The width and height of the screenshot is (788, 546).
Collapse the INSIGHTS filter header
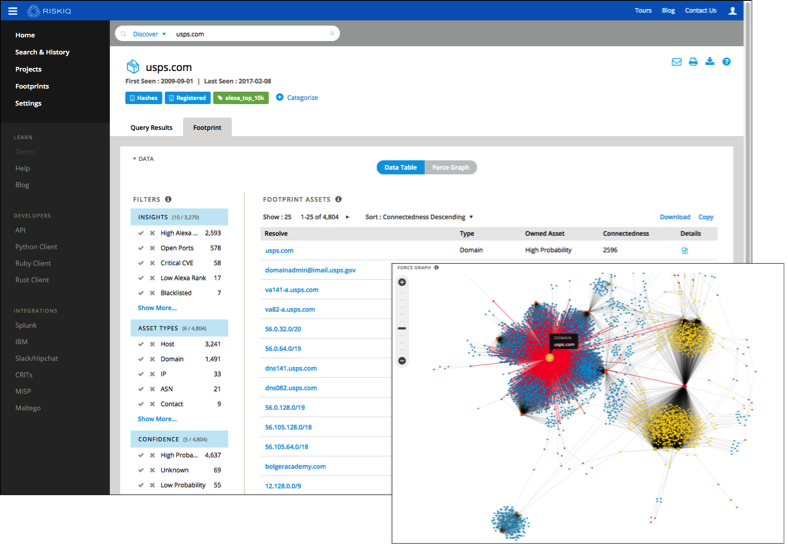click(x=179, y=217)
